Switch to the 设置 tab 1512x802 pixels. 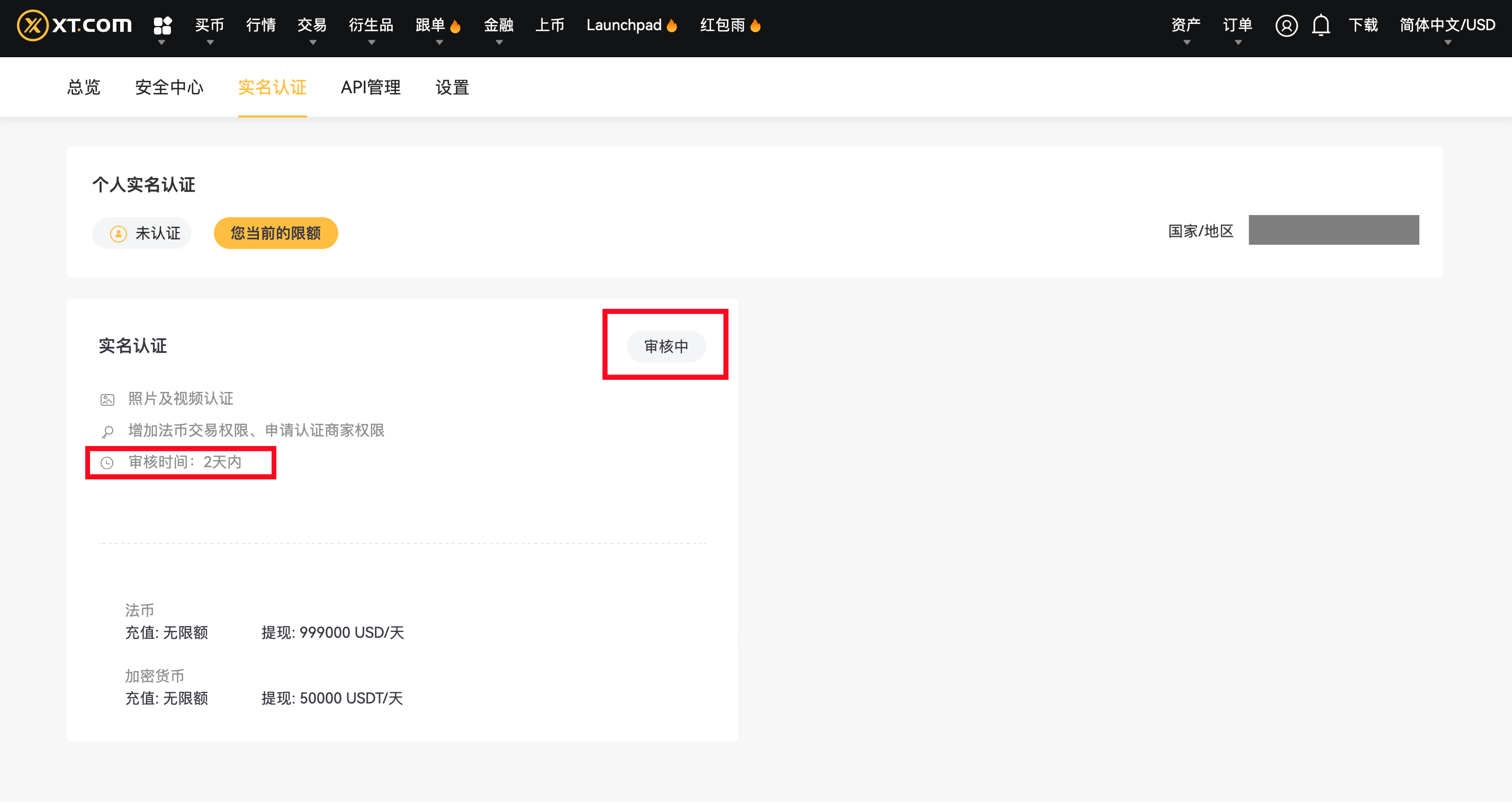452,87
